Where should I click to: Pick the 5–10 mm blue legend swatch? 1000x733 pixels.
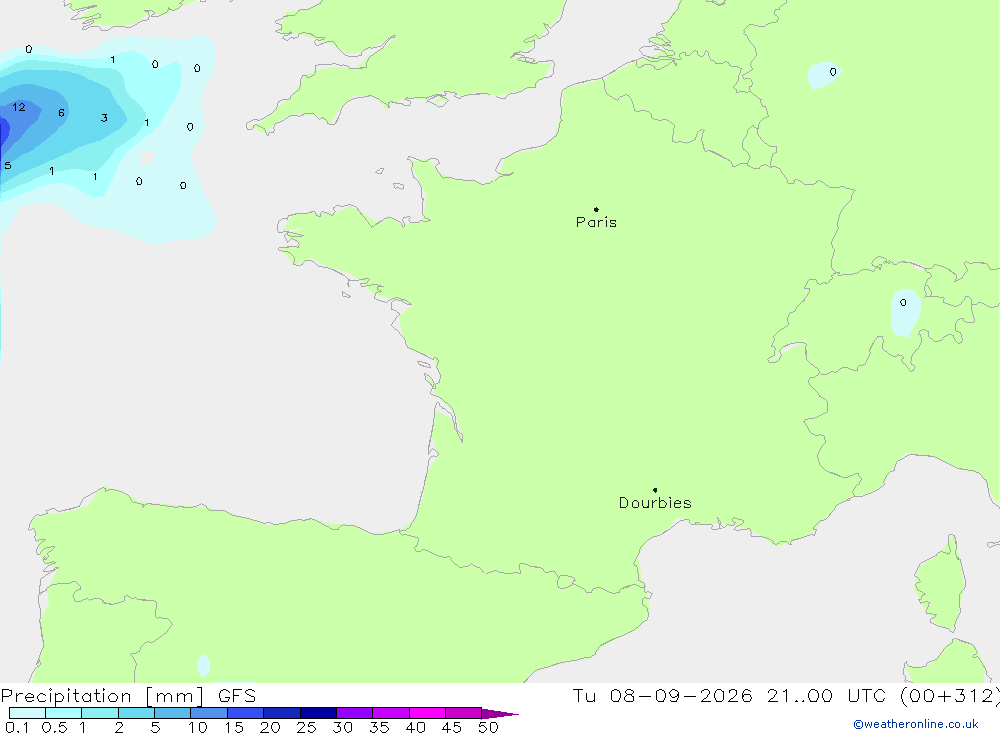tap(172, 713)
